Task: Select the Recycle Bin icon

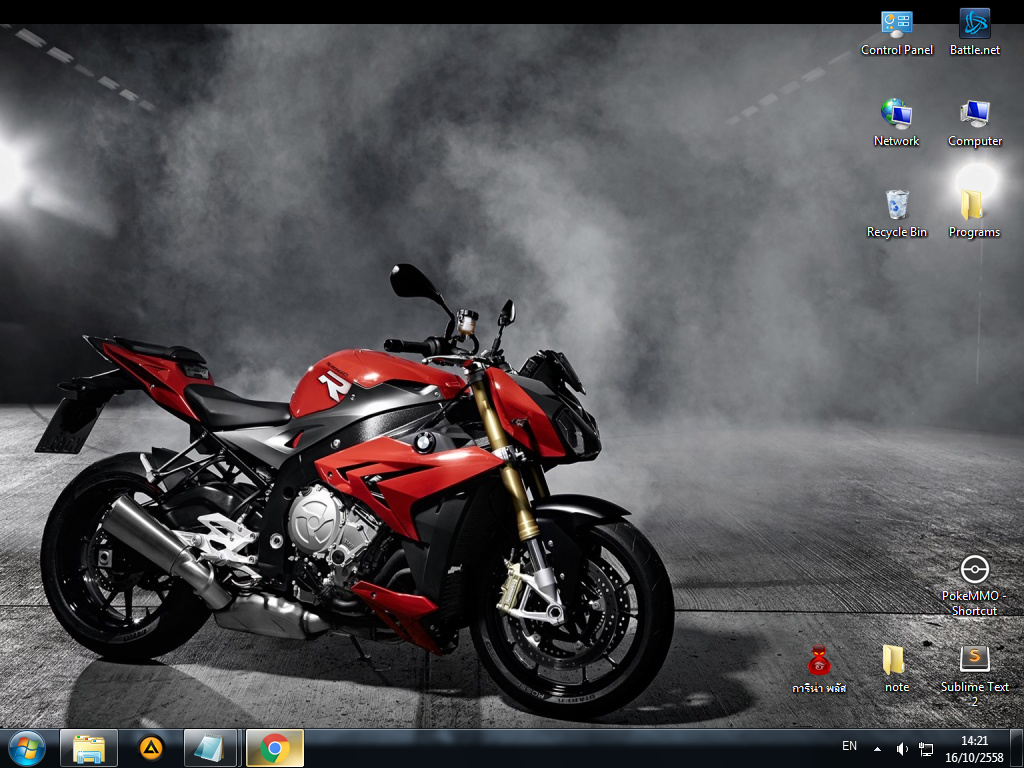Action: coord(897,214)
